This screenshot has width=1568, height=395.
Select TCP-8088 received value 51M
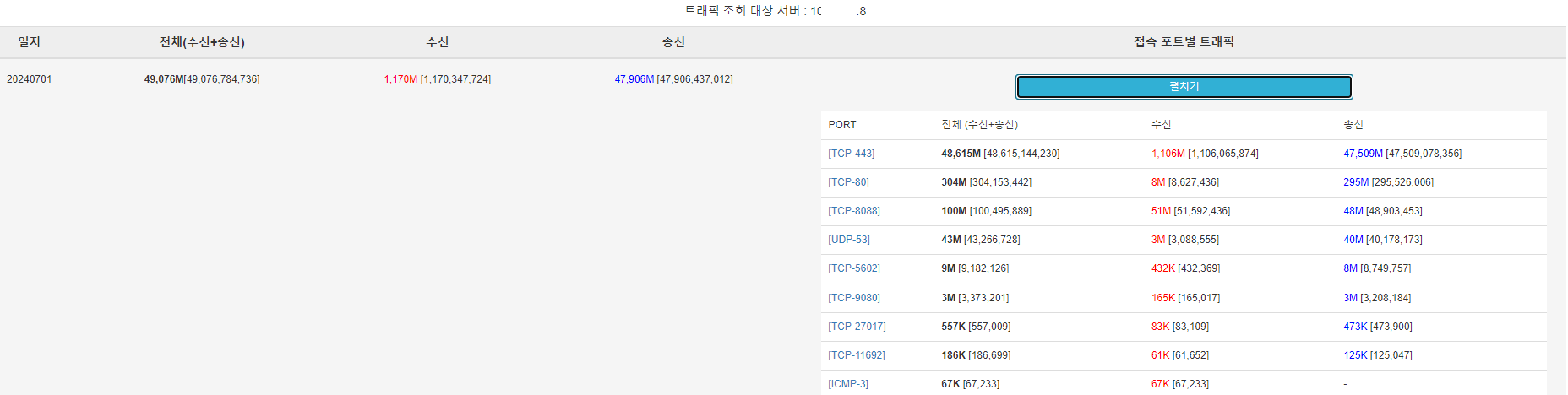1161,211
